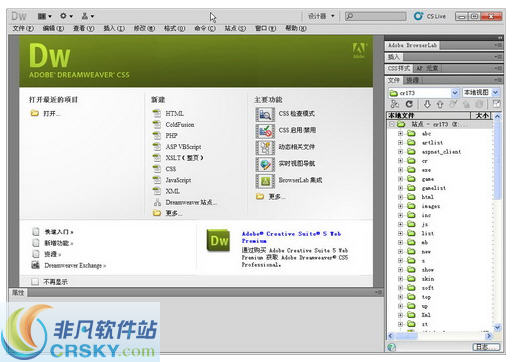Click the 实时视图导航 feature icon
Screen dimensions: 514x362
265,164
